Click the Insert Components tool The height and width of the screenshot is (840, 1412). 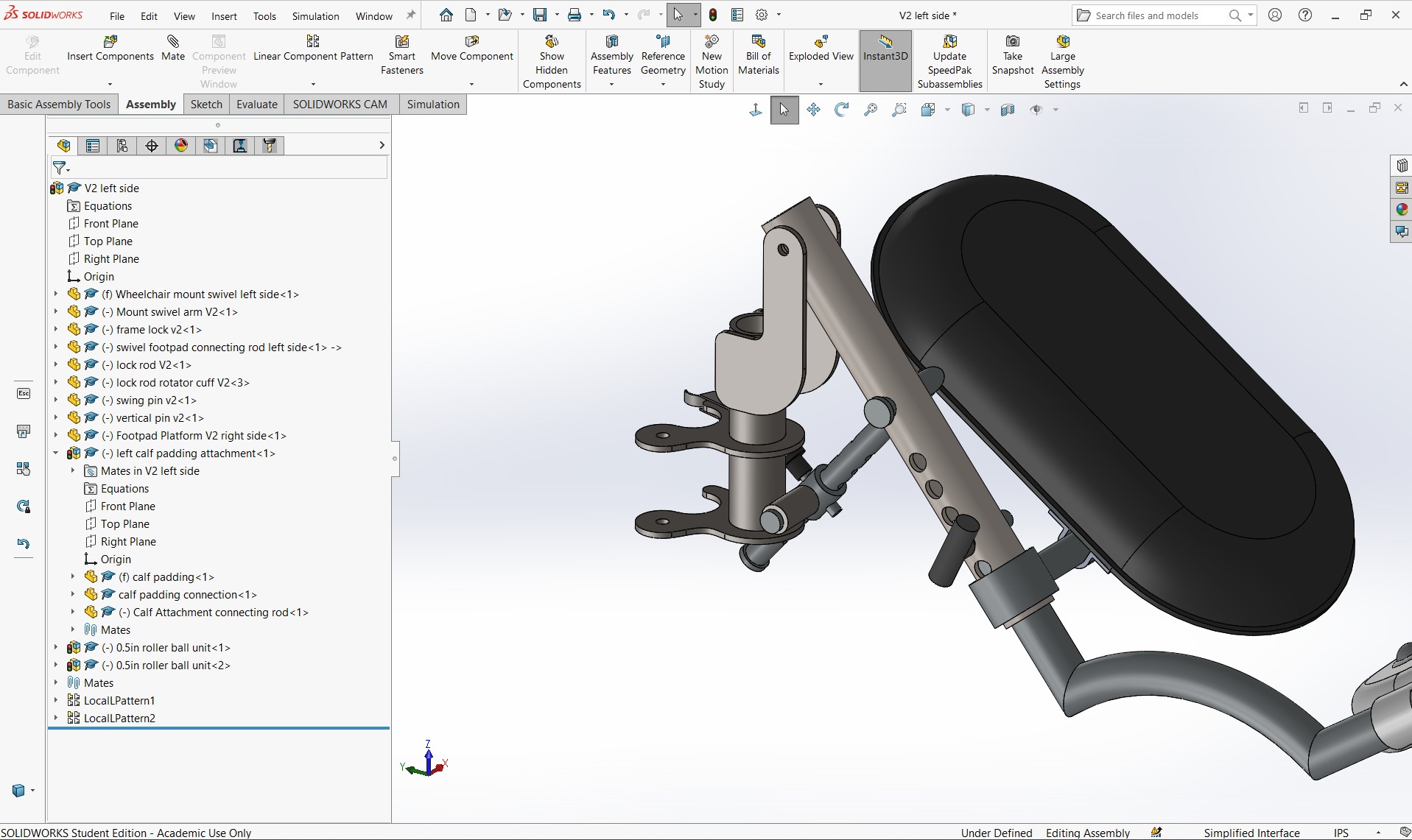[110, 49]
